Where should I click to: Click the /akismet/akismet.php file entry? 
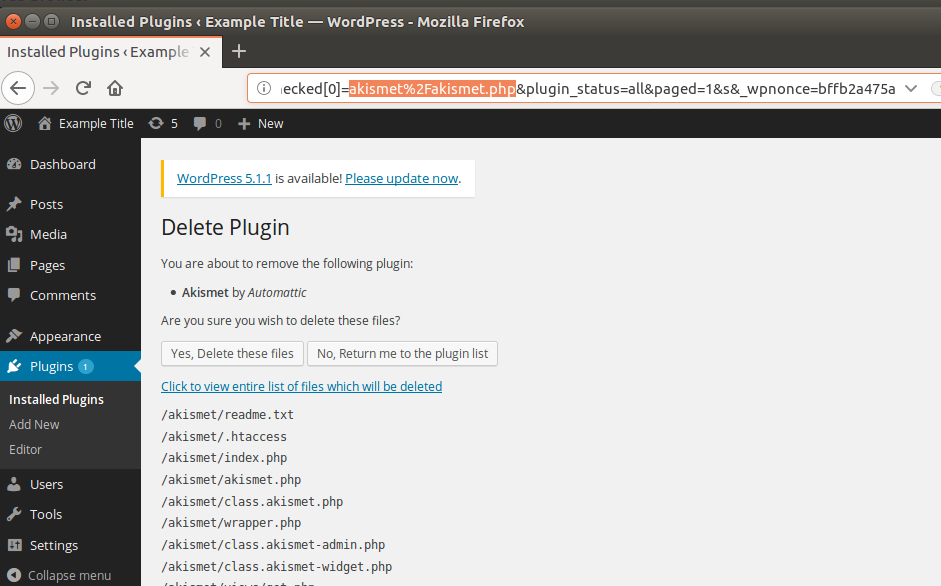[231, 480]
